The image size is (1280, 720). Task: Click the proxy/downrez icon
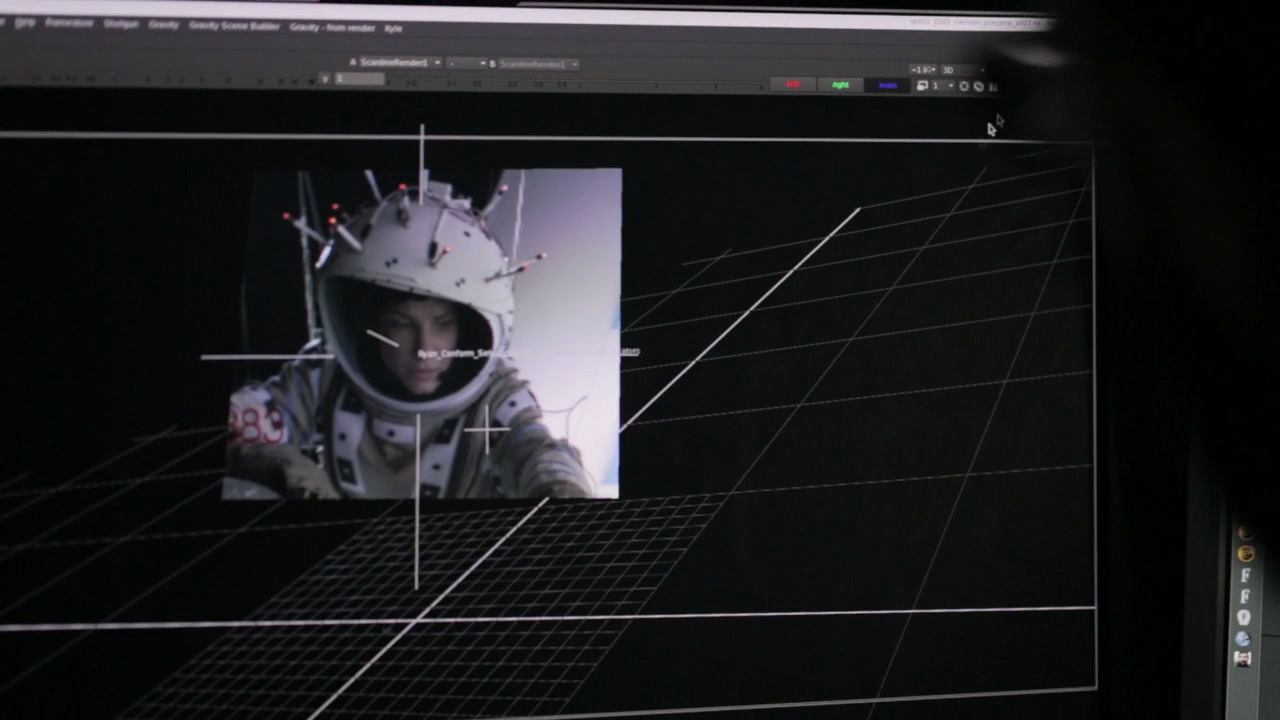coord(922,86)
